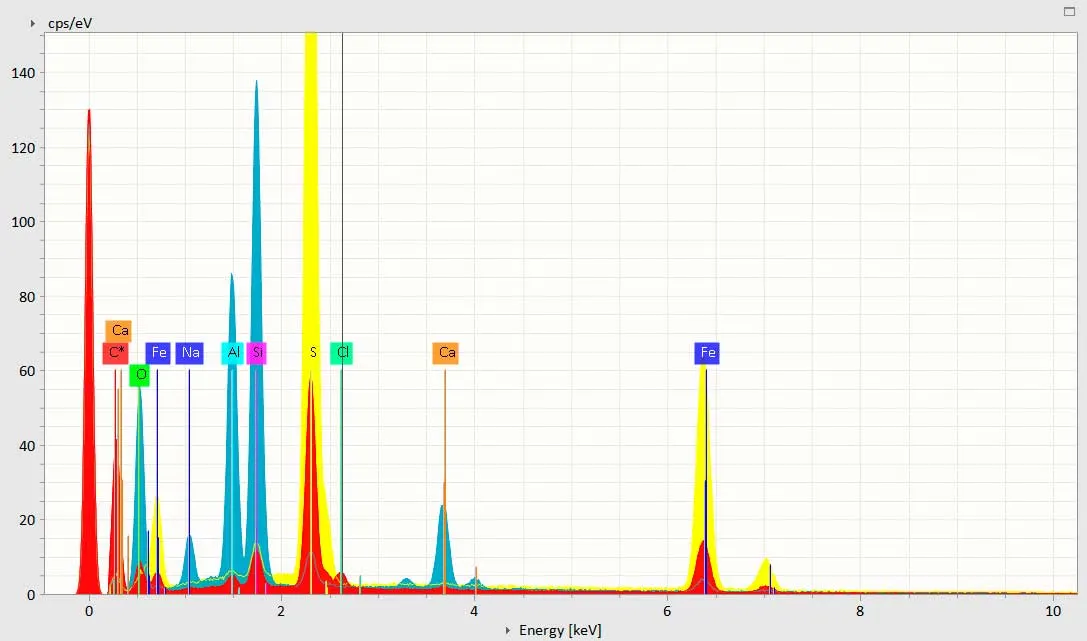
Task: Select the green O element marker
Action: click(x=140, y=375)
